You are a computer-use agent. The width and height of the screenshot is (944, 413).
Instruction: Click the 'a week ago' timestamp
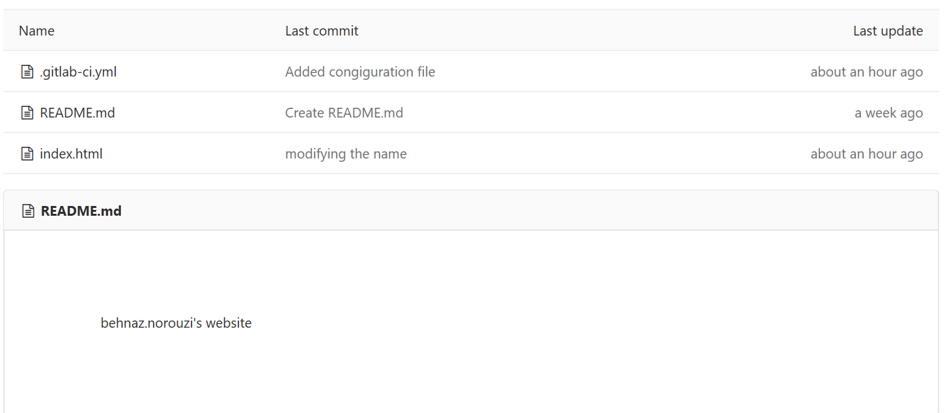tap(889, 113)
